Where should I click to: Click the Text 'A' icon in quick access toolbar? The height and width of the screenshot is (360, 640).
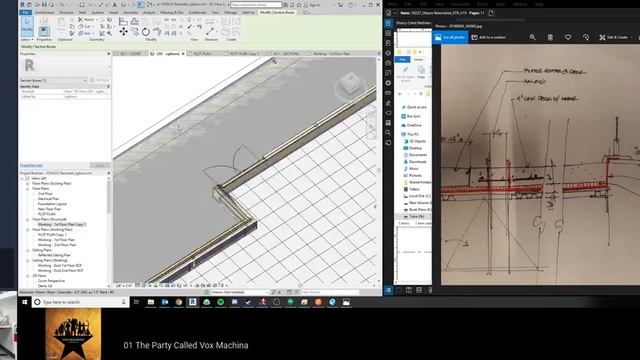pos(114,5)
